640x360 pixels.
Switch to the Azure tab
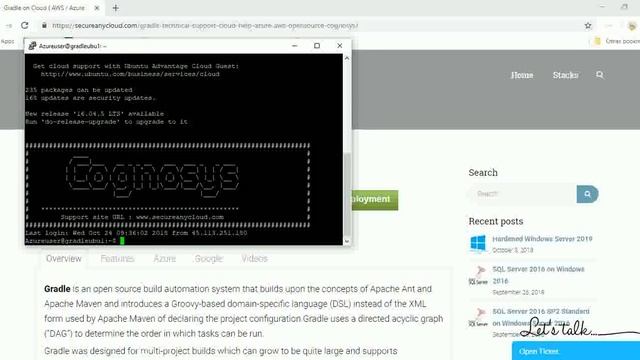pos(164,258)
